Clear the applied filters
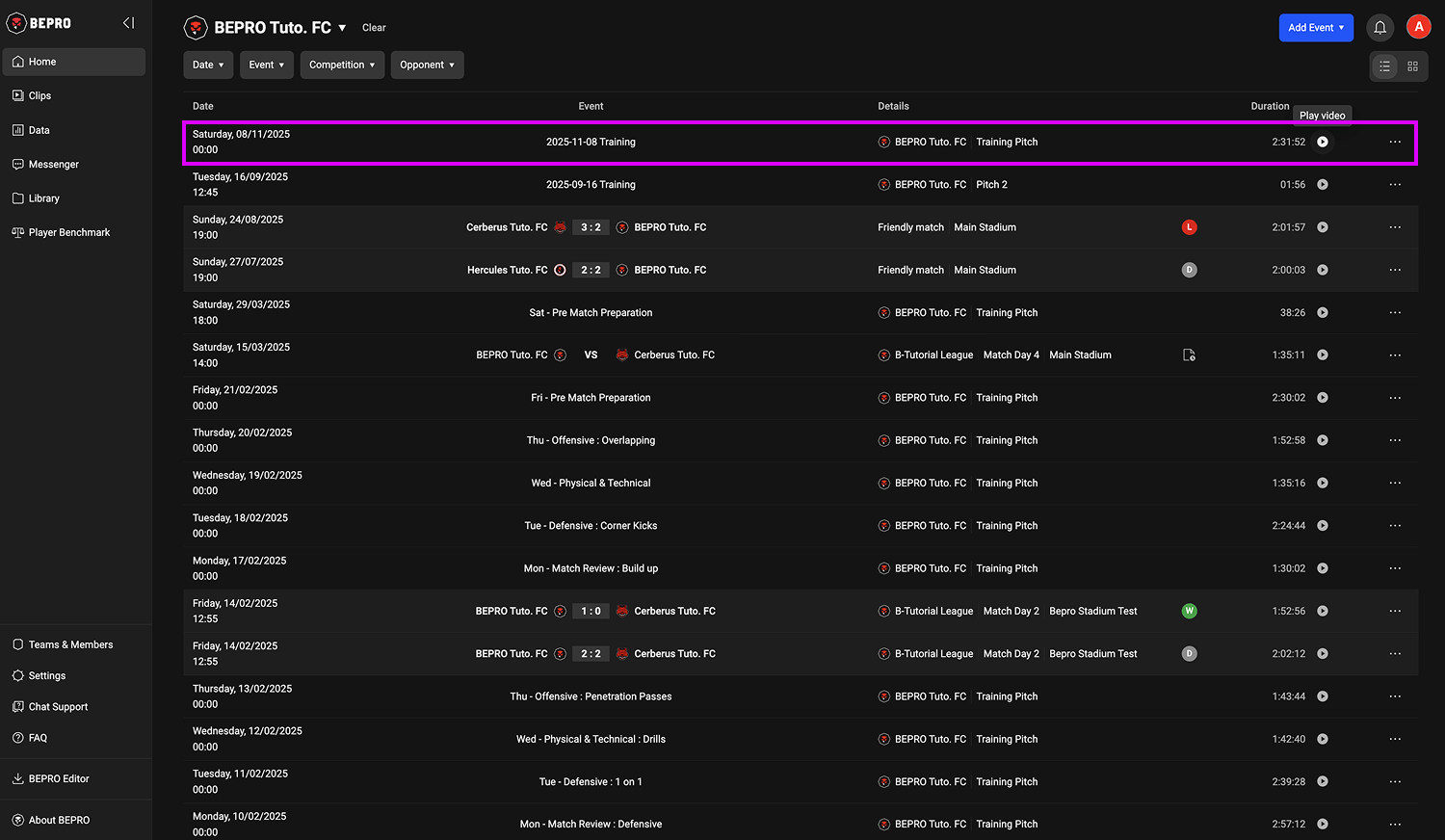This screenshot has width=1445, height=840. tap(374, 28)
